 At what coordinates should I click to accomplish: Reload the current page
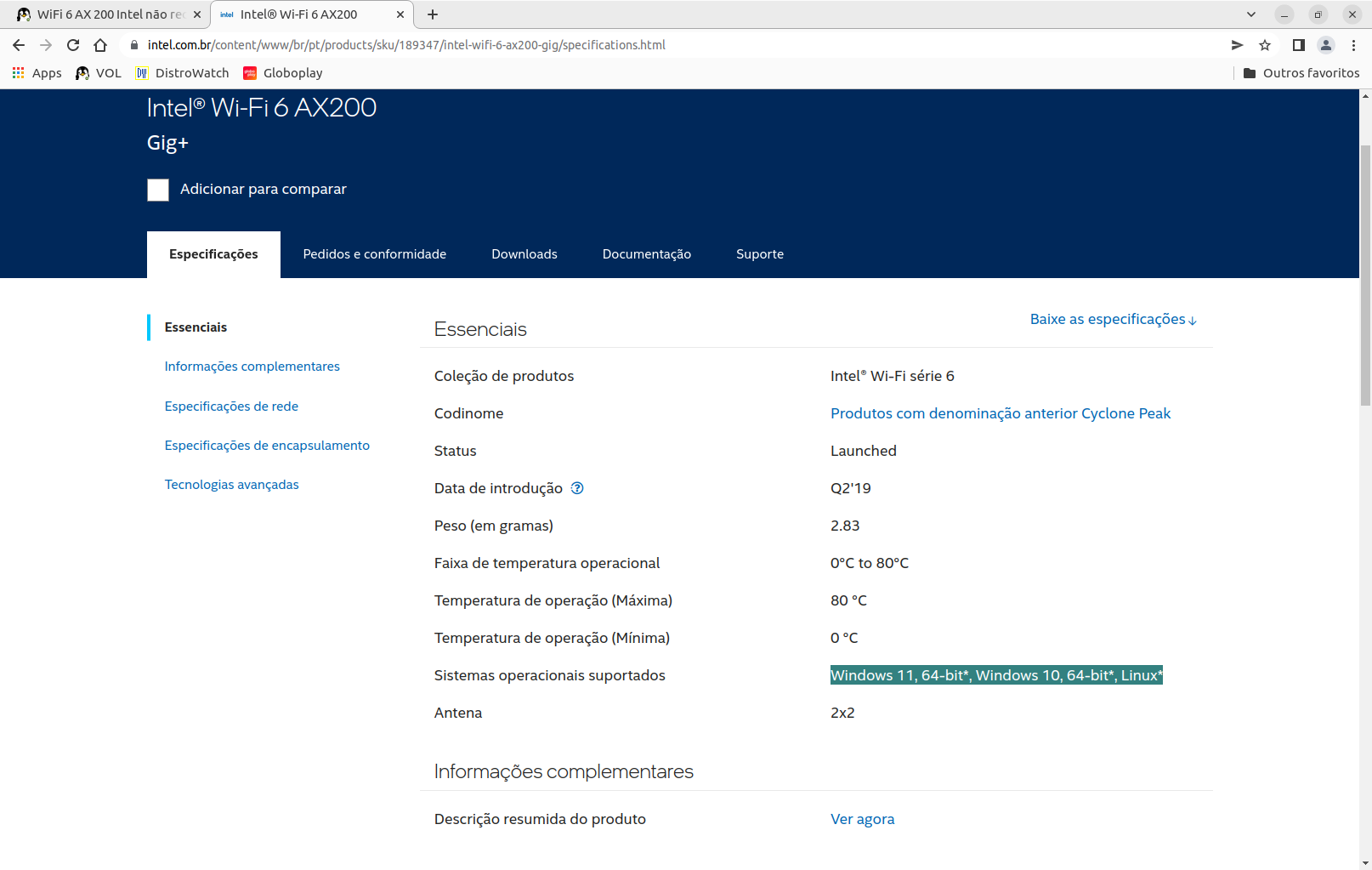(x=73, y=45)
